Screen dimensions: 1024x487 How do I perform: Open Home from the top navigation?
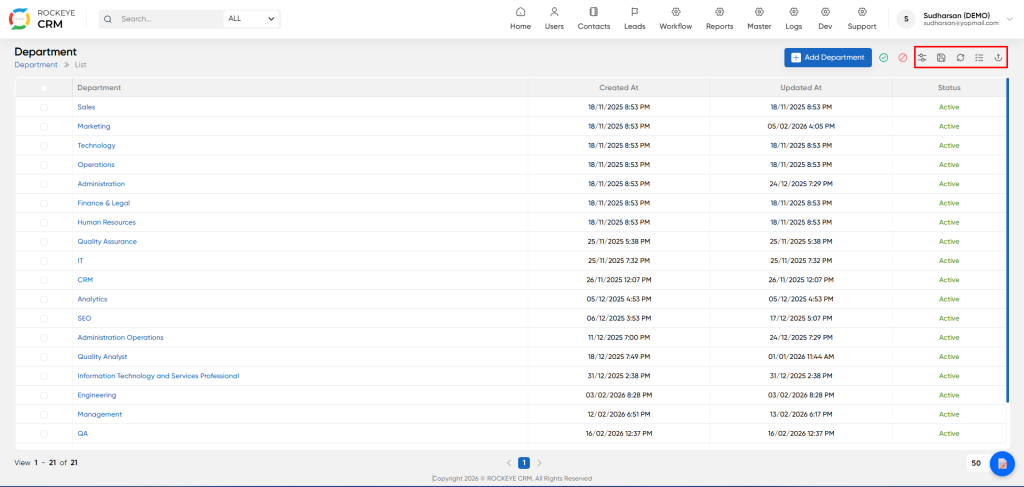pos(520,19)
